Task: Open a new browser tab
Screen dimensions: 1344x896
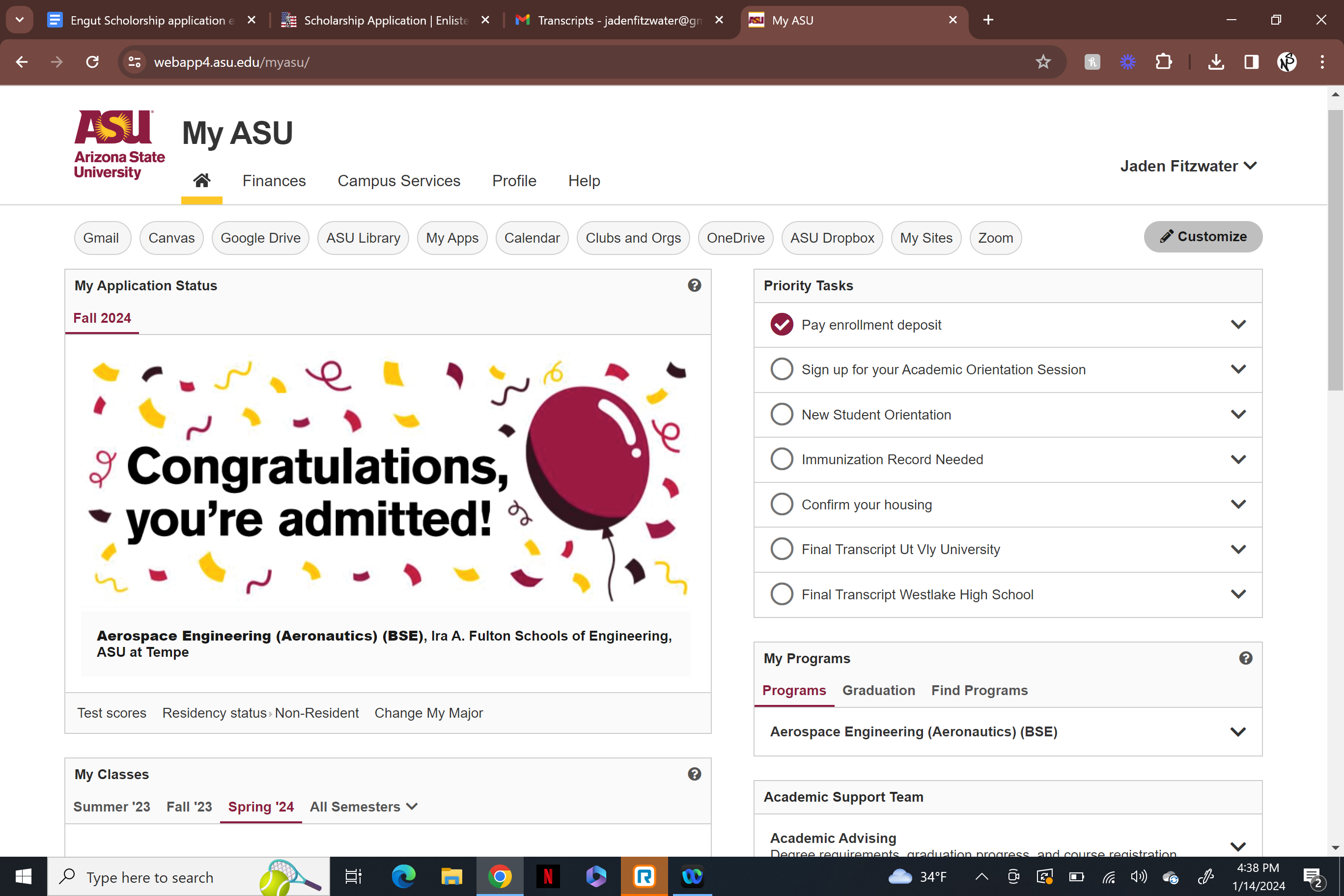Action: coord(988,20)
